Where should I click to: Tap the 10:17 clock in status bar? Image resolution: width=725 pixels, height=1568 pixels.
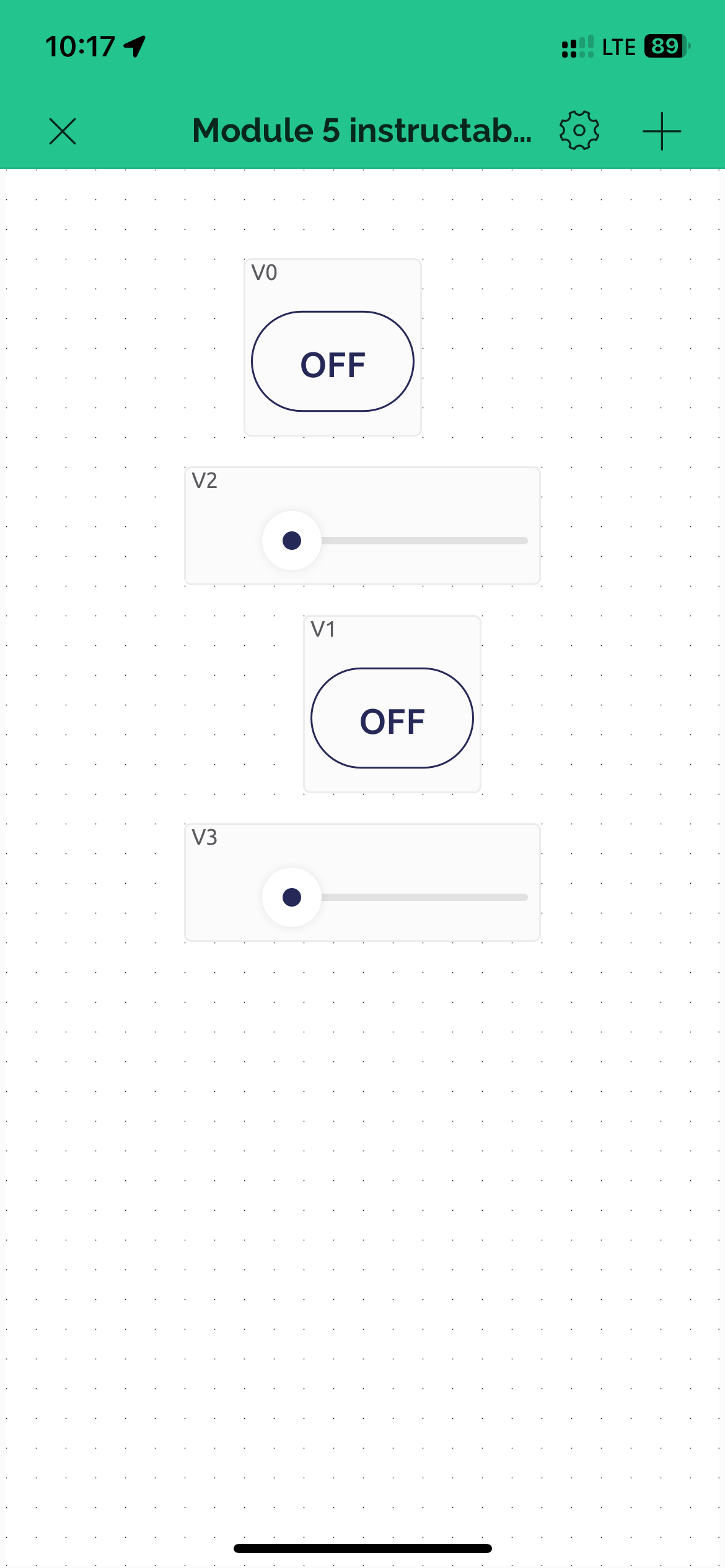pyautogui.click(x=81, y=46)
